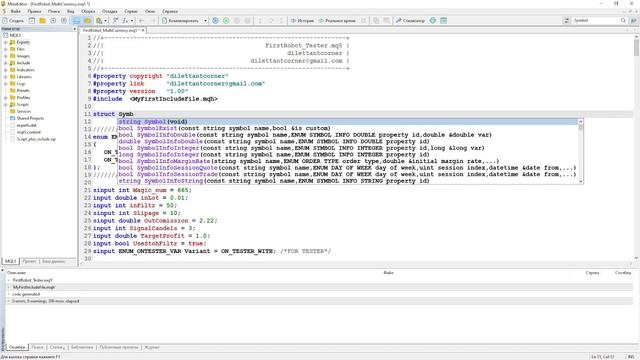Click the teal calendar icon in toolbar
The image size is (640, 360).
[443, 20]
